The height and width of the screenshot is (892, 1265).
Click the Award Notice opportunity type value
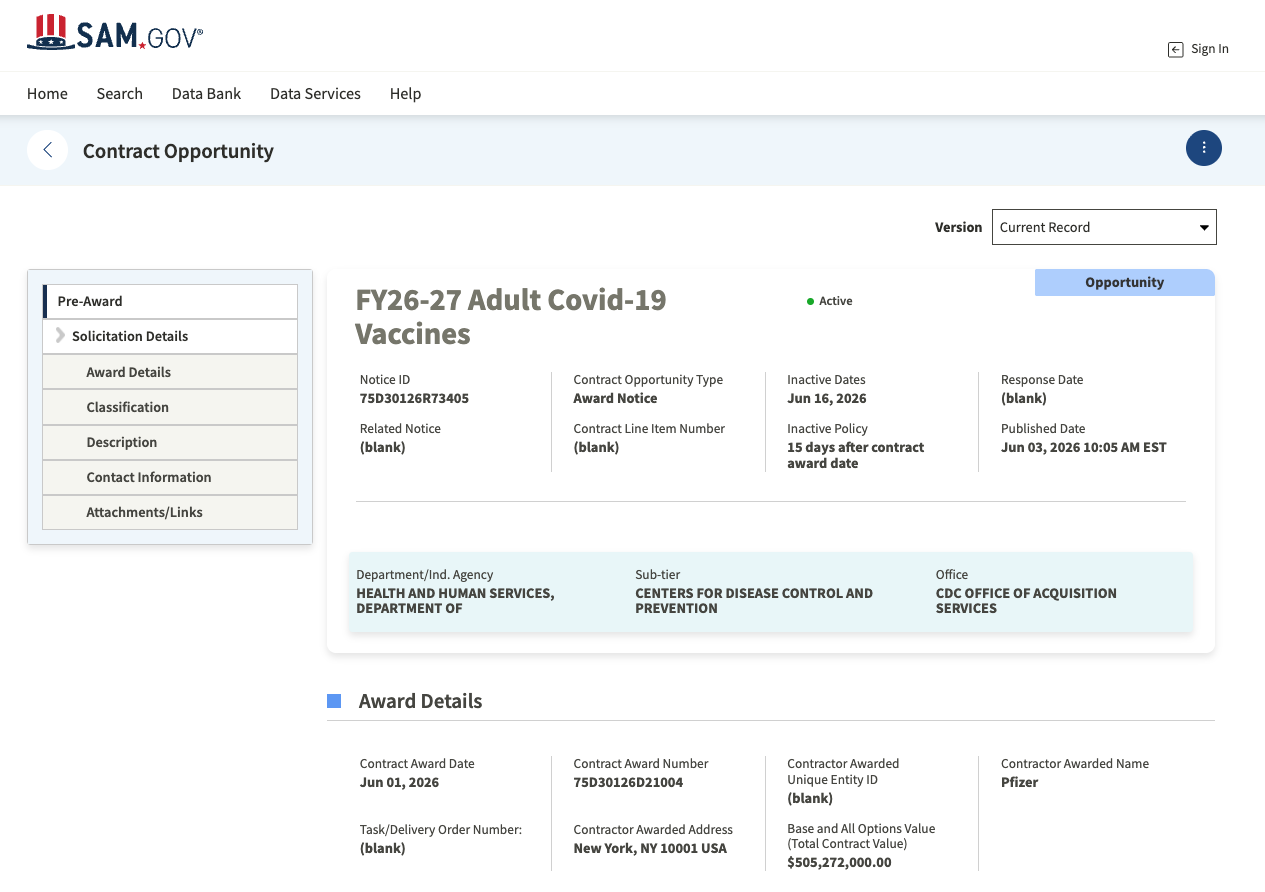615,398
